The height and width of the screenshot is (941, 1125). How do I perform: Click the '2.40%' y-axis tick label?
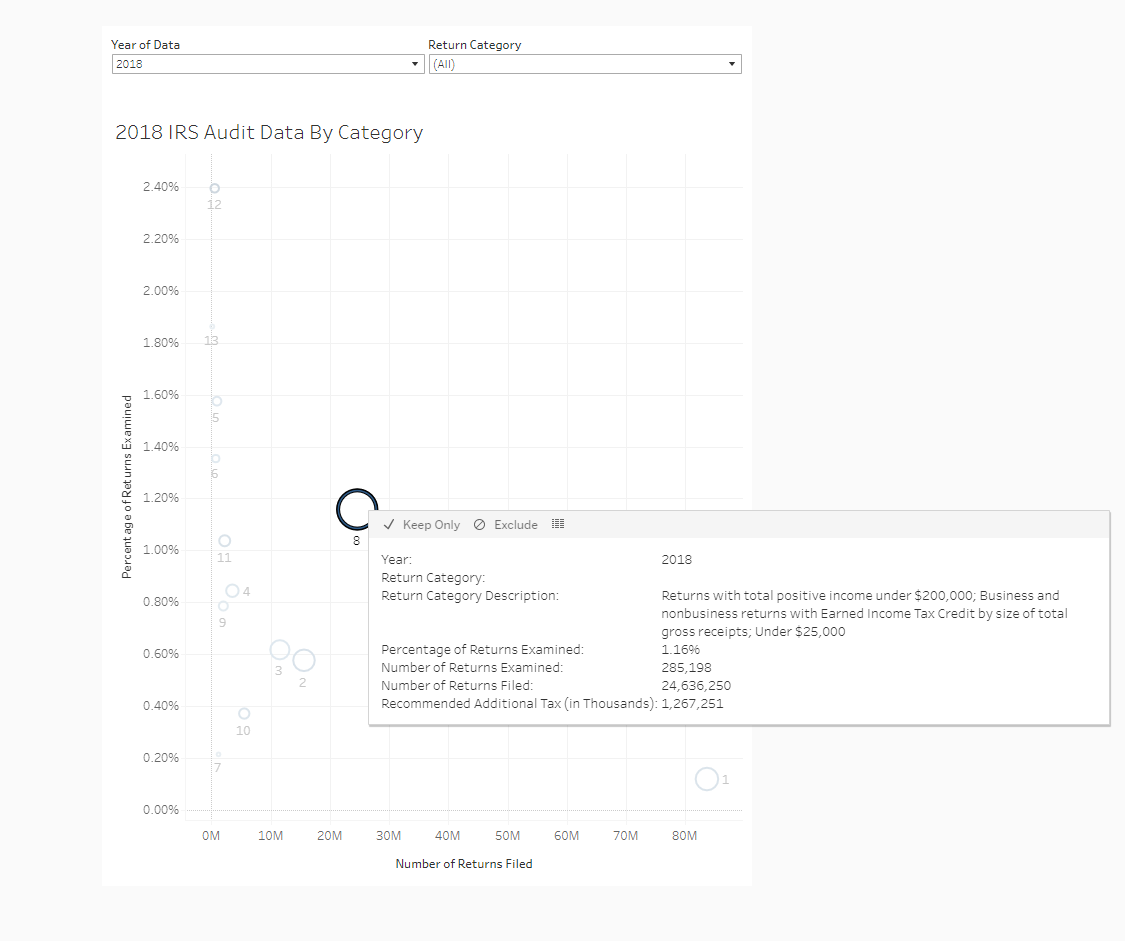point(161,186)
